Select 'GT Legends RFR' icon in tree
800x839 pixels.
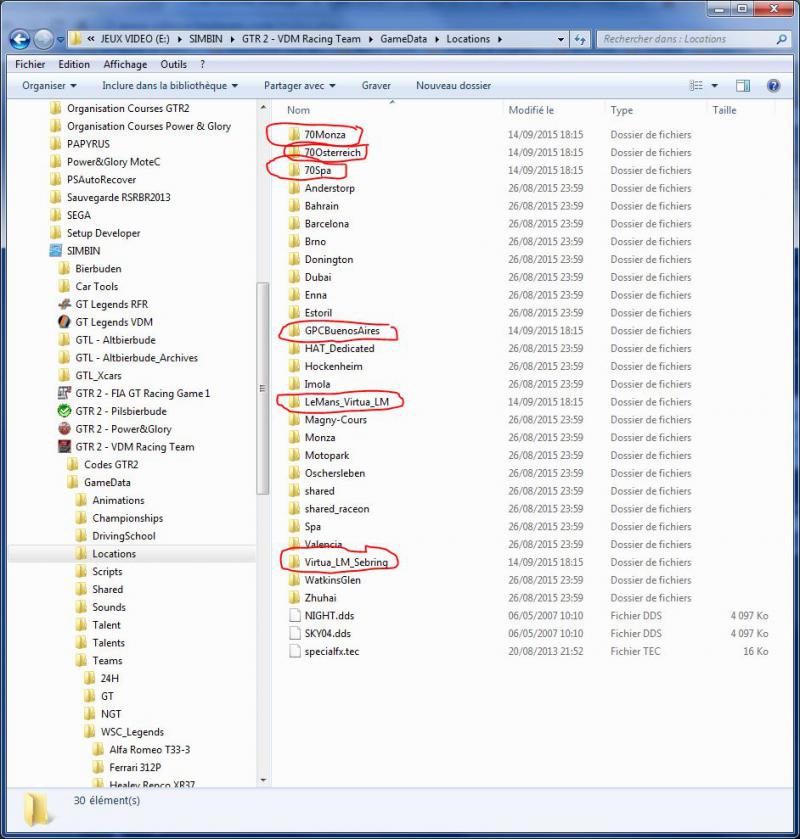click(64, 304)
